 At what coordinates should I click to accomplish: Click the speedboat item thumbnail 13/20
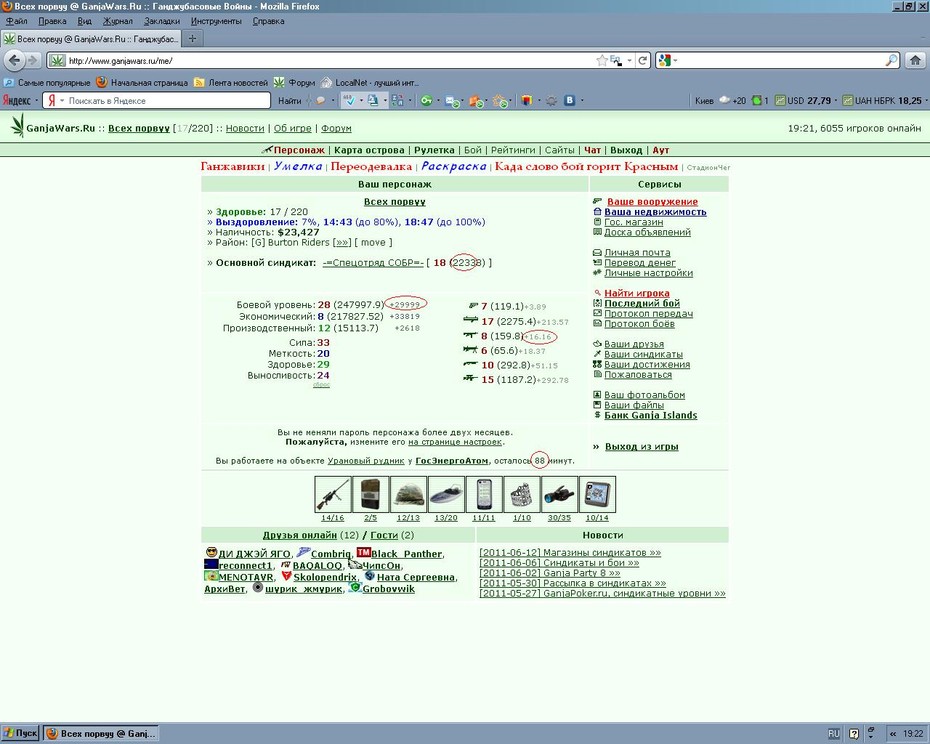[x=446, y=494]
